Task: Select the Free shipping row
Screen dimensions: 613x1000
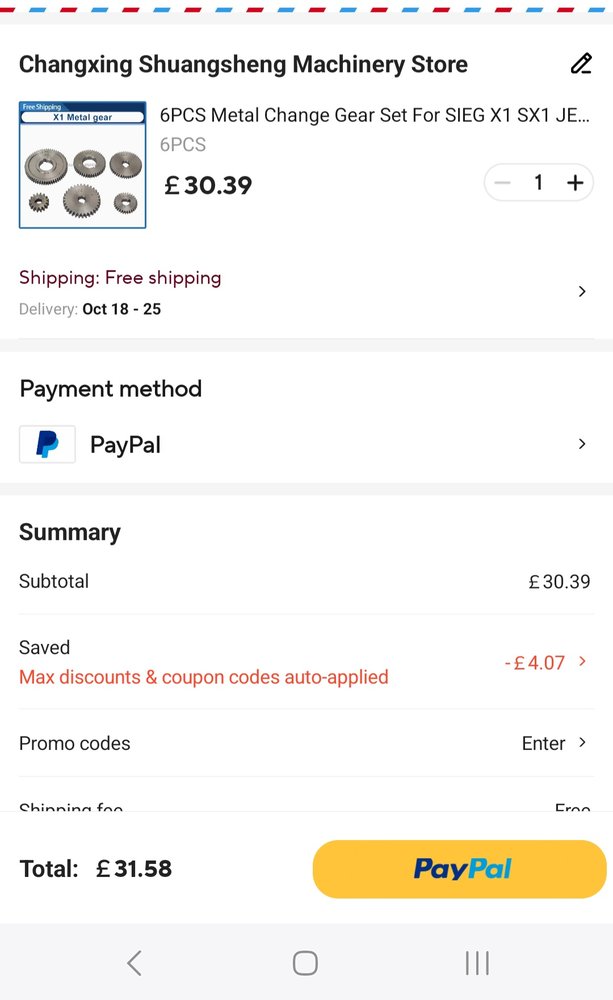Action: click(x=120, y=278)
